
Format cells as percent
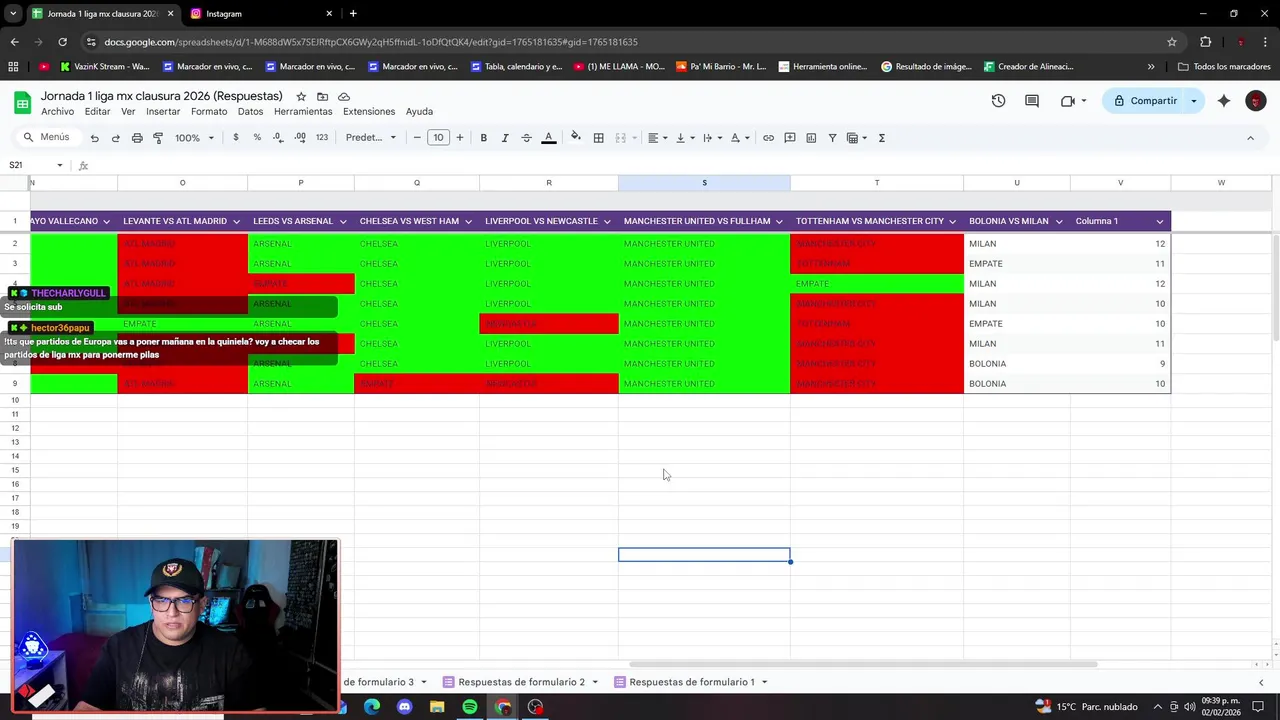257,138
